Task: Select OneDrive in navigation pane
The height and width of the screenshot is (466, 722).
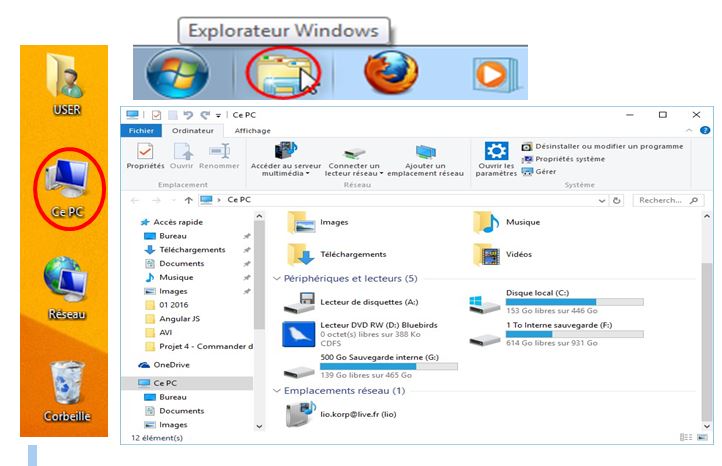Action: click(x=164, y=365)
